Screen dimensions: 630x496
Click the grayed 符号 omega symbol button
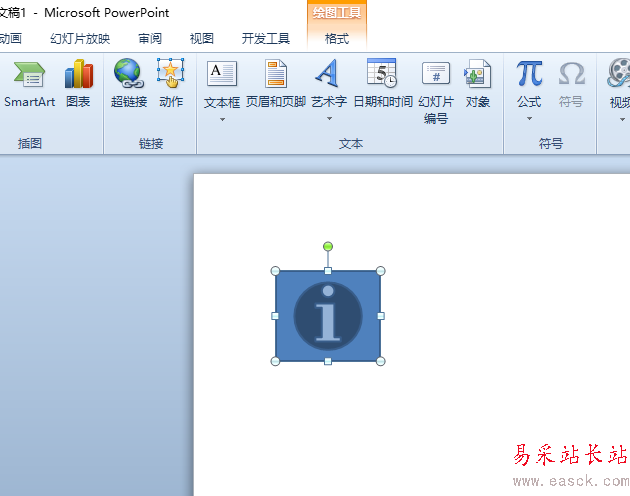571,84
